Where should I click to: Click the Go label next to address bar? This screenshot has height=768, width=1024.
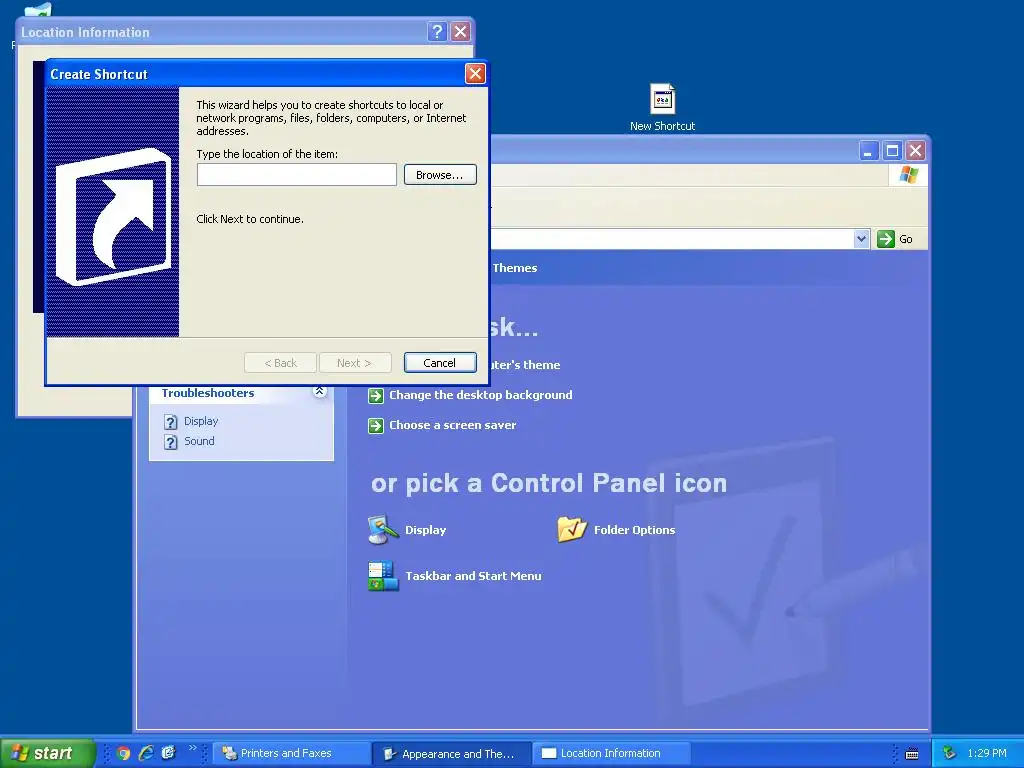[906, 240]
